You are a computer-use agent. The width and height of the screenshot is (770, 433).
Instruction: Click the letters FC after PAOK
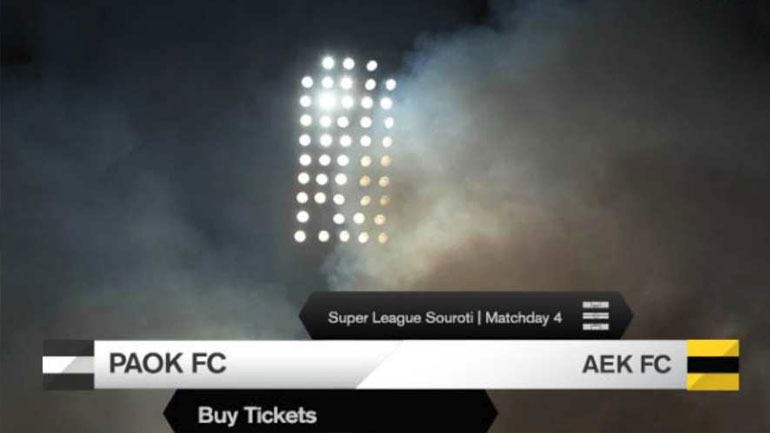(x=208, y=364)
